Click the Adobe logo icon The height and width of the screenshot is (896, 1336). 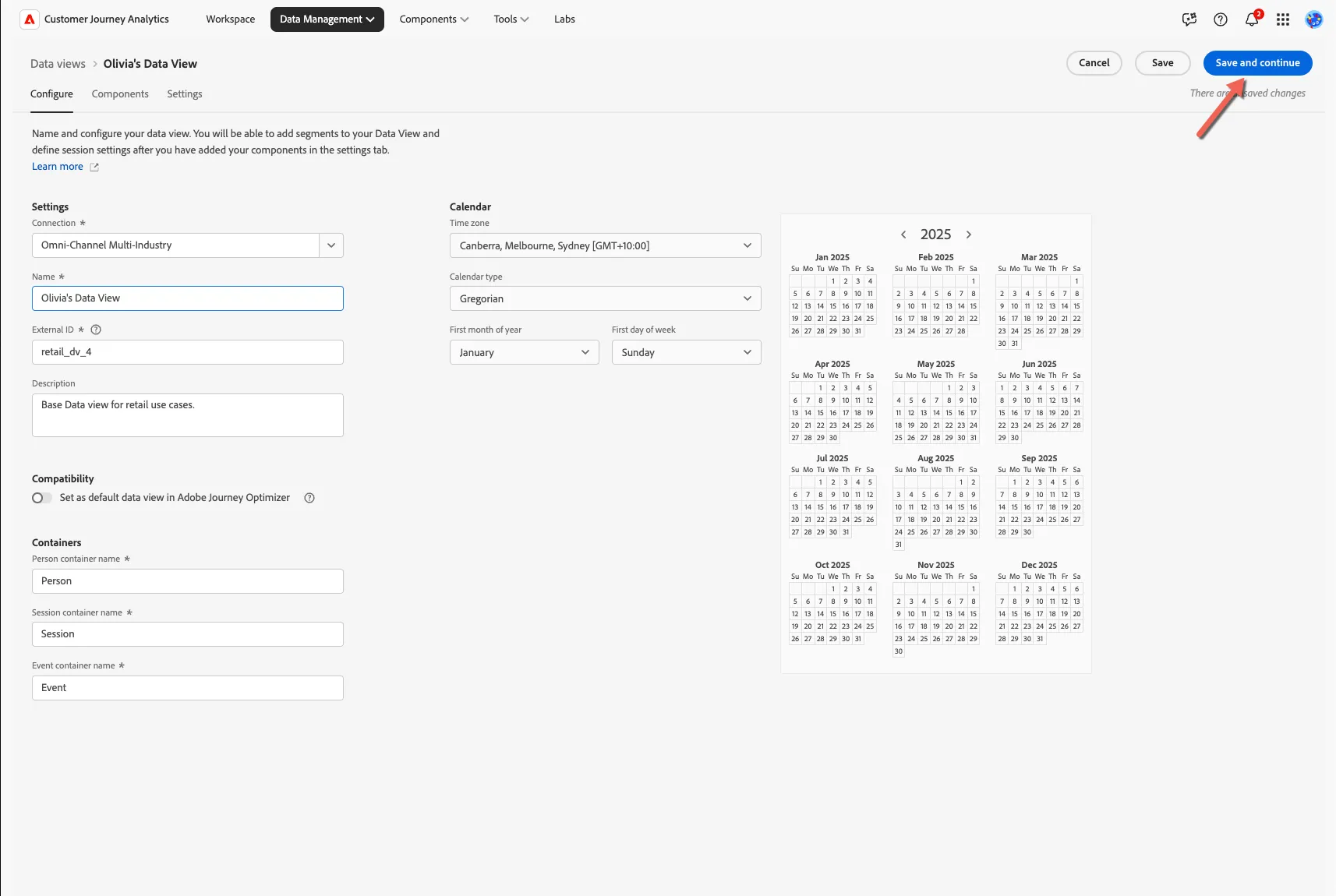(30, 19)
